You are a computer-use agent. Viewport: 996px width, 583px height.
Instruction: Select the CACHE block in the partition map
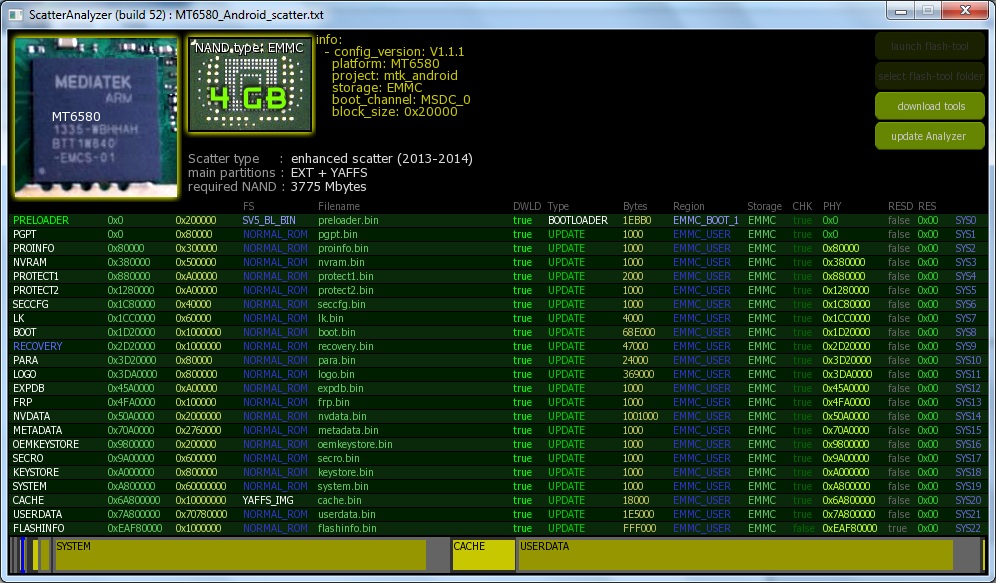[x=483, y=554]
